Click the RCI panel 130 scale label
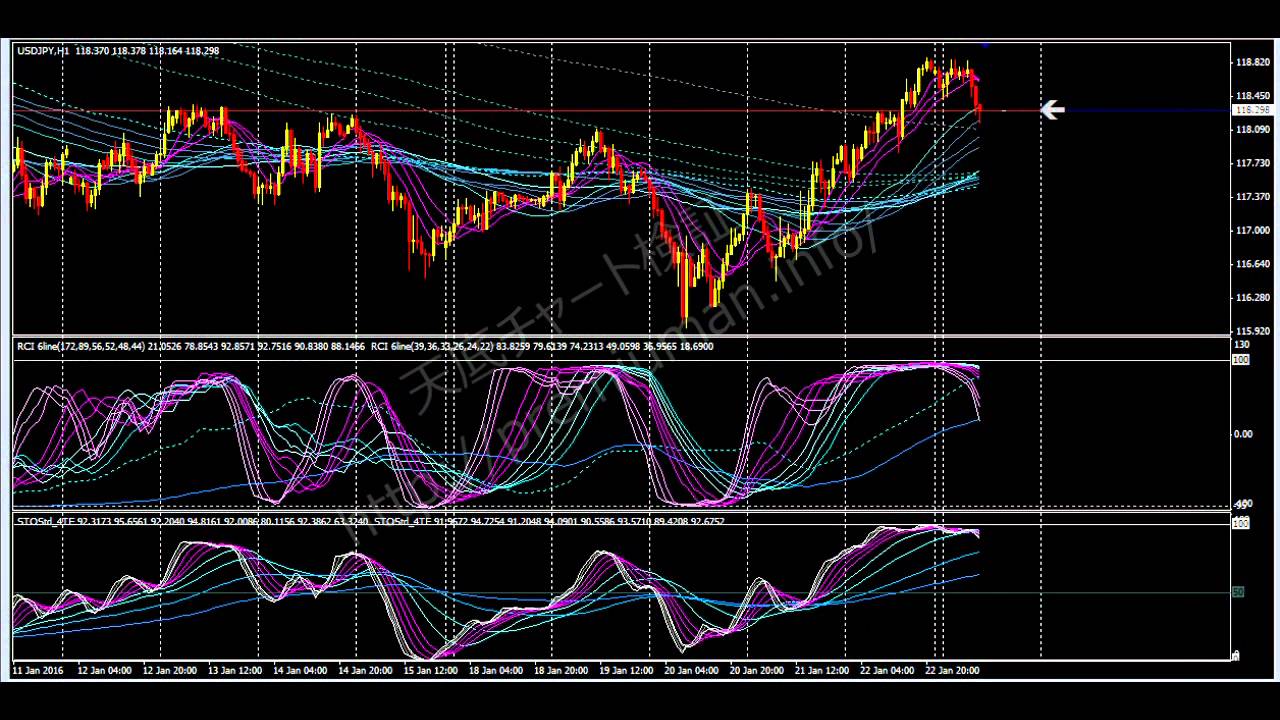Image resolution: width=1280 pixels, height=720 pixels. 1242,345
